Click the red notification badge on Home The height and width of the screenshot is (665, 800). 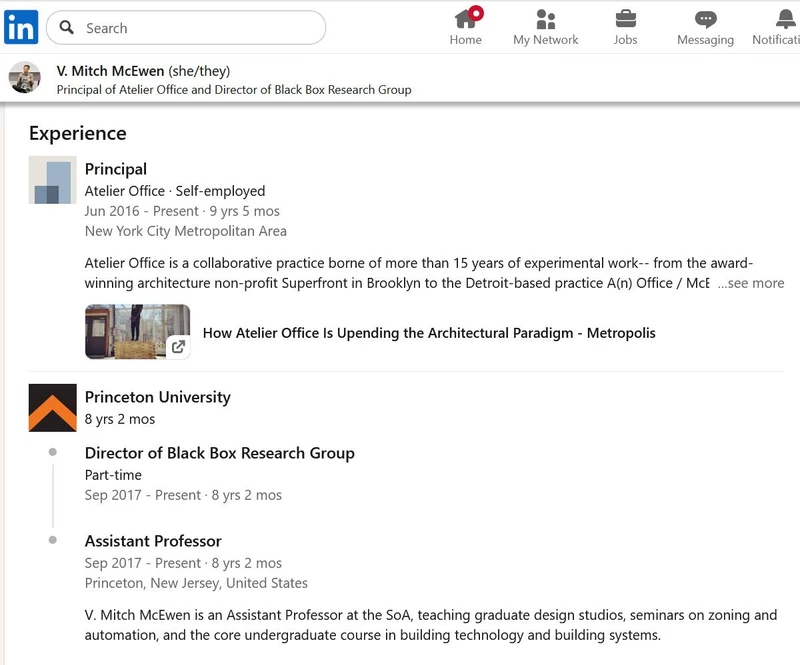476,13
